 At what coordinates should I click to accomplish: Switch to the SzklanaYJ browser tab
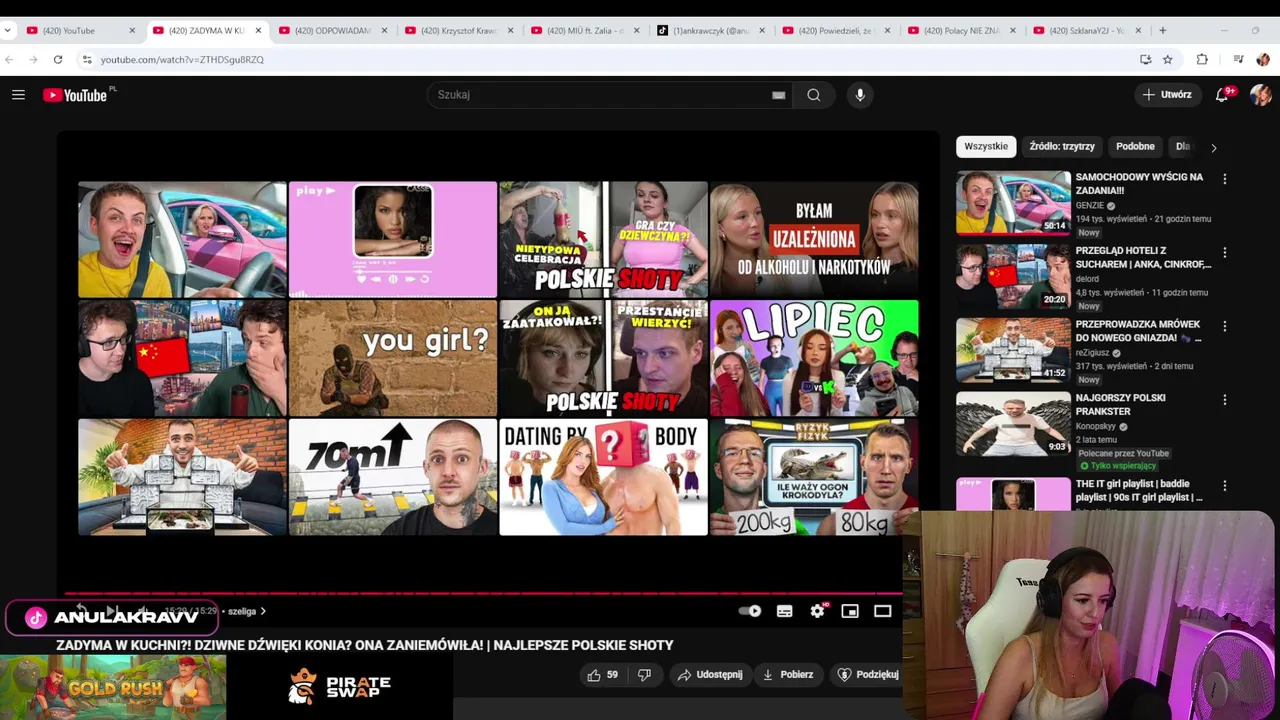tap(1087, 31)
